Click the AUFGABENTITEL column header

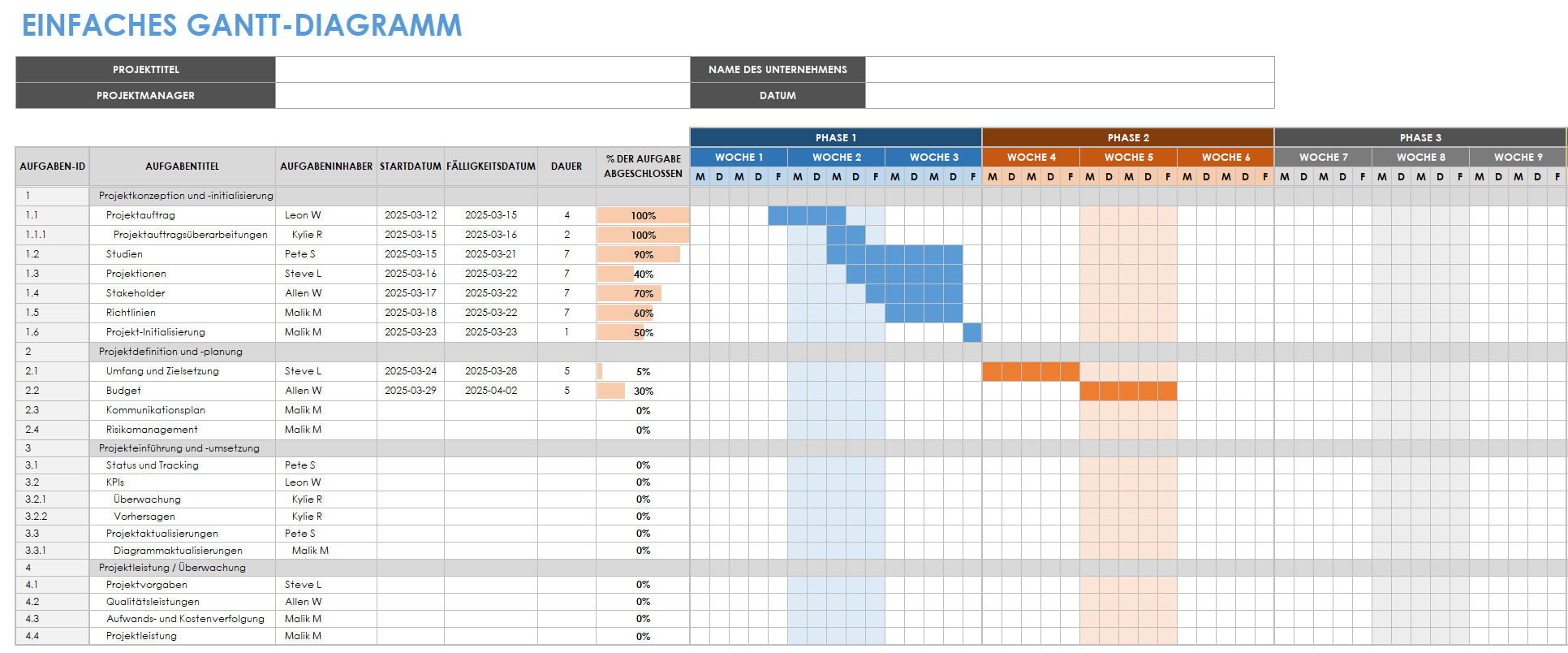(x=183, y=166)
